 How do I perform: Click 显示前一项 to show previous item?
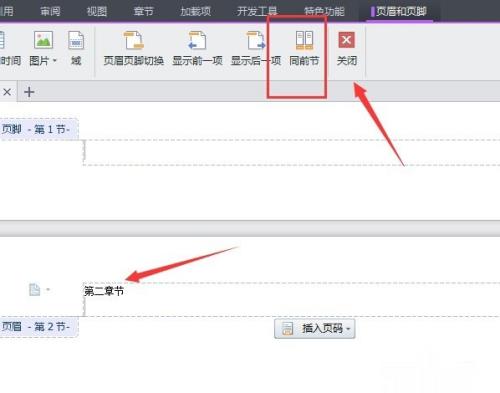pos(197,48)
